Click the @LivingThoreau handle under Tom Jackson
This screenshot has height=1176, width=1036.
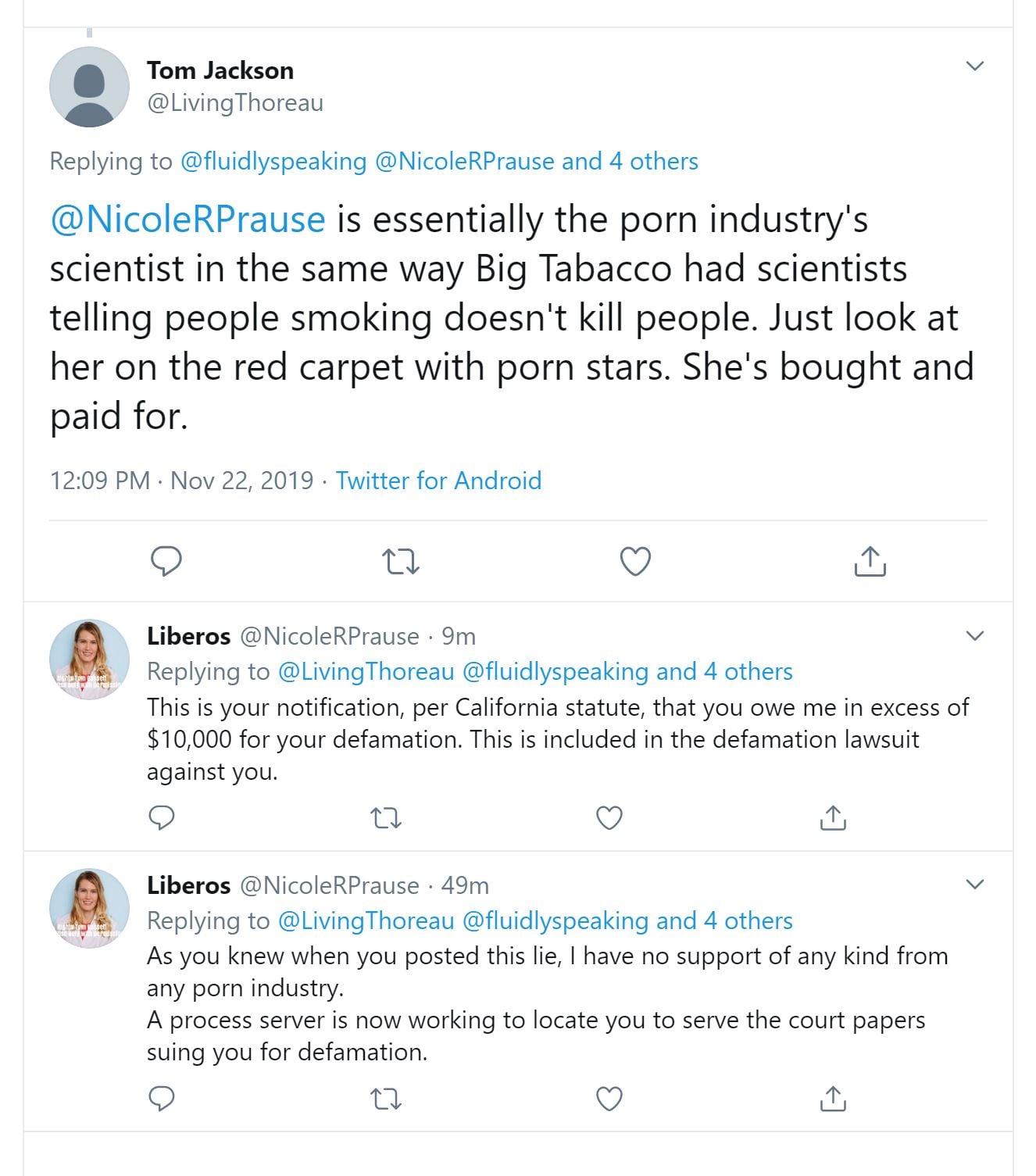click(x=234, y=102)
